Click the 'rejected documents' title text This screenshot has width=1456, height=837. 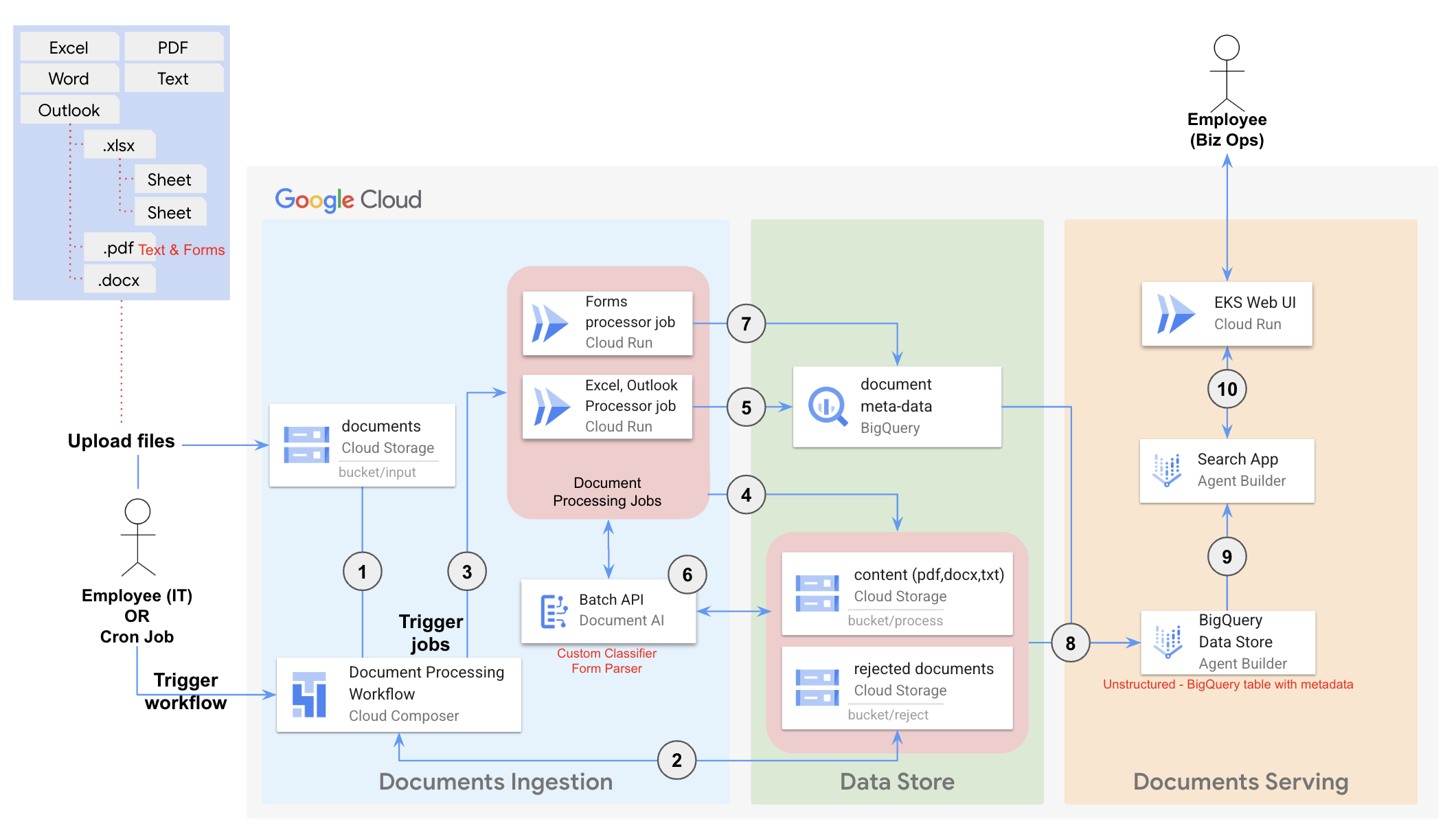[924, 669]
